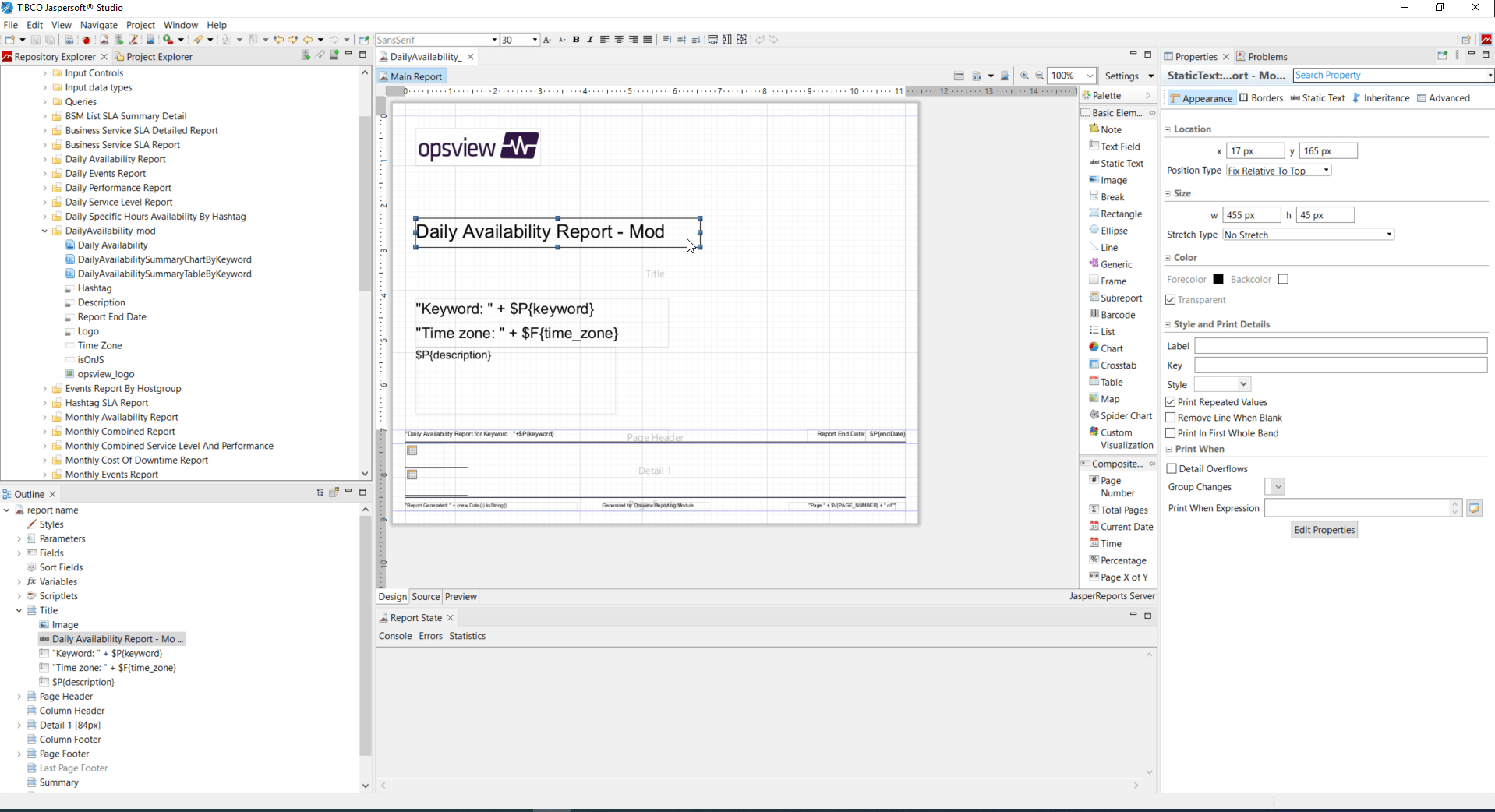The height and width of the screenshot is (812, 1495).
Task: Apply italic formatting to the text
Action: pyautogui.click(x=590, y=39)
